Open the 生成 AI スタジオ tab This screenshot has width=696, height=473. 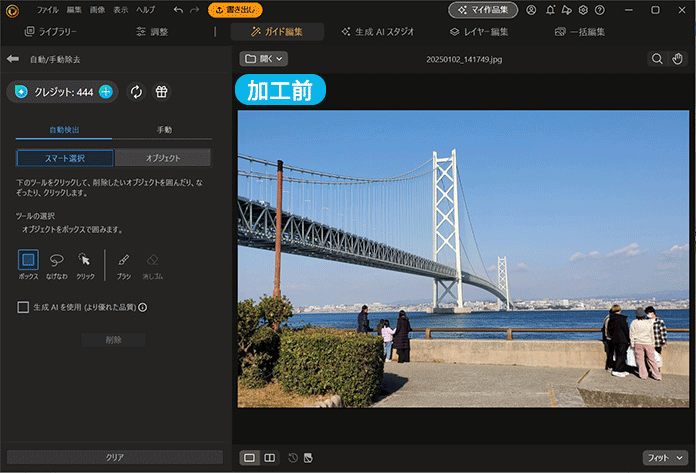pos(378,32)
